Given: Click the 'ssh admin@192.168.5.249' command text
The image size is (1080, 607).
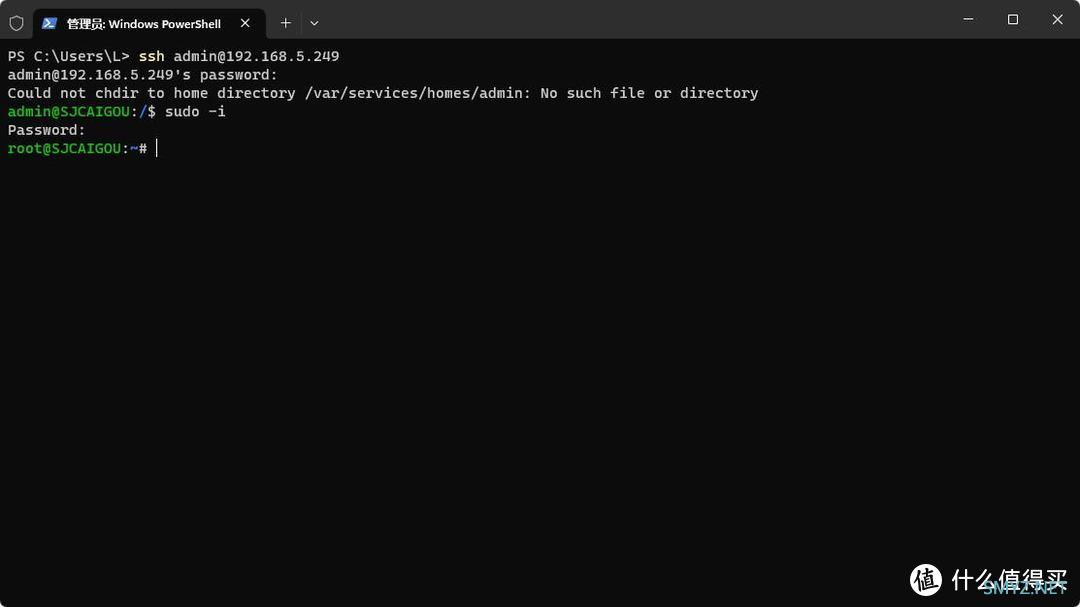Looking at the screenshot, I should [239, 56].
